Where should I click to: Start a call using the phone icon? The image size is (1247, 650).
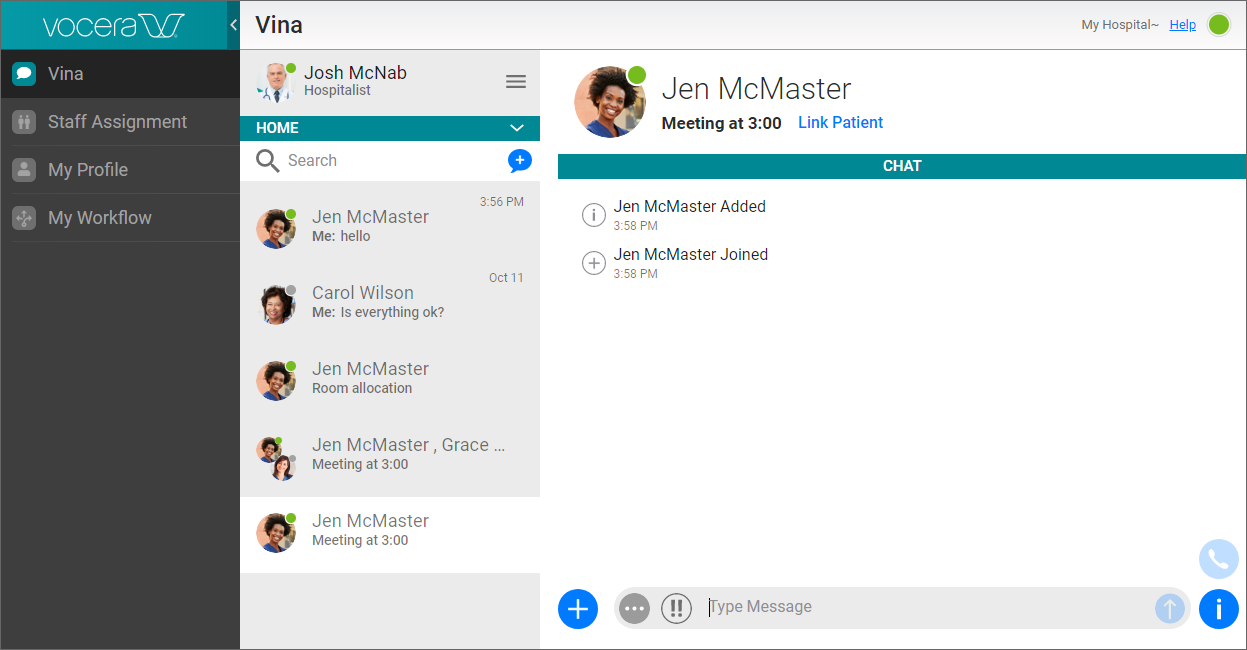click(1218, 559)
